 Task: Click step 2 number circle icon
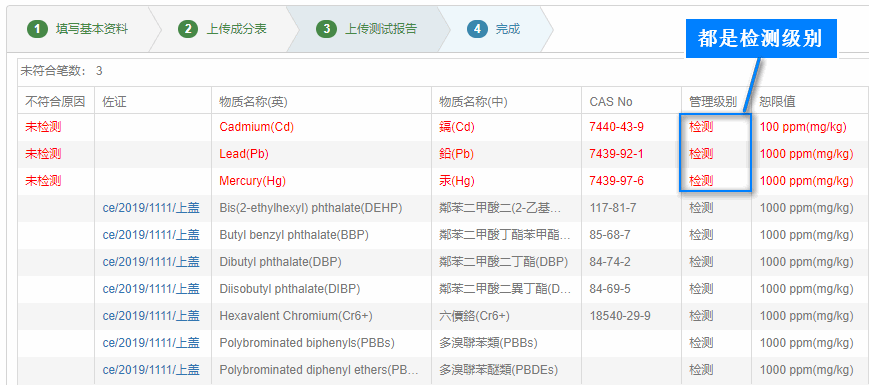tap(188, 29)
